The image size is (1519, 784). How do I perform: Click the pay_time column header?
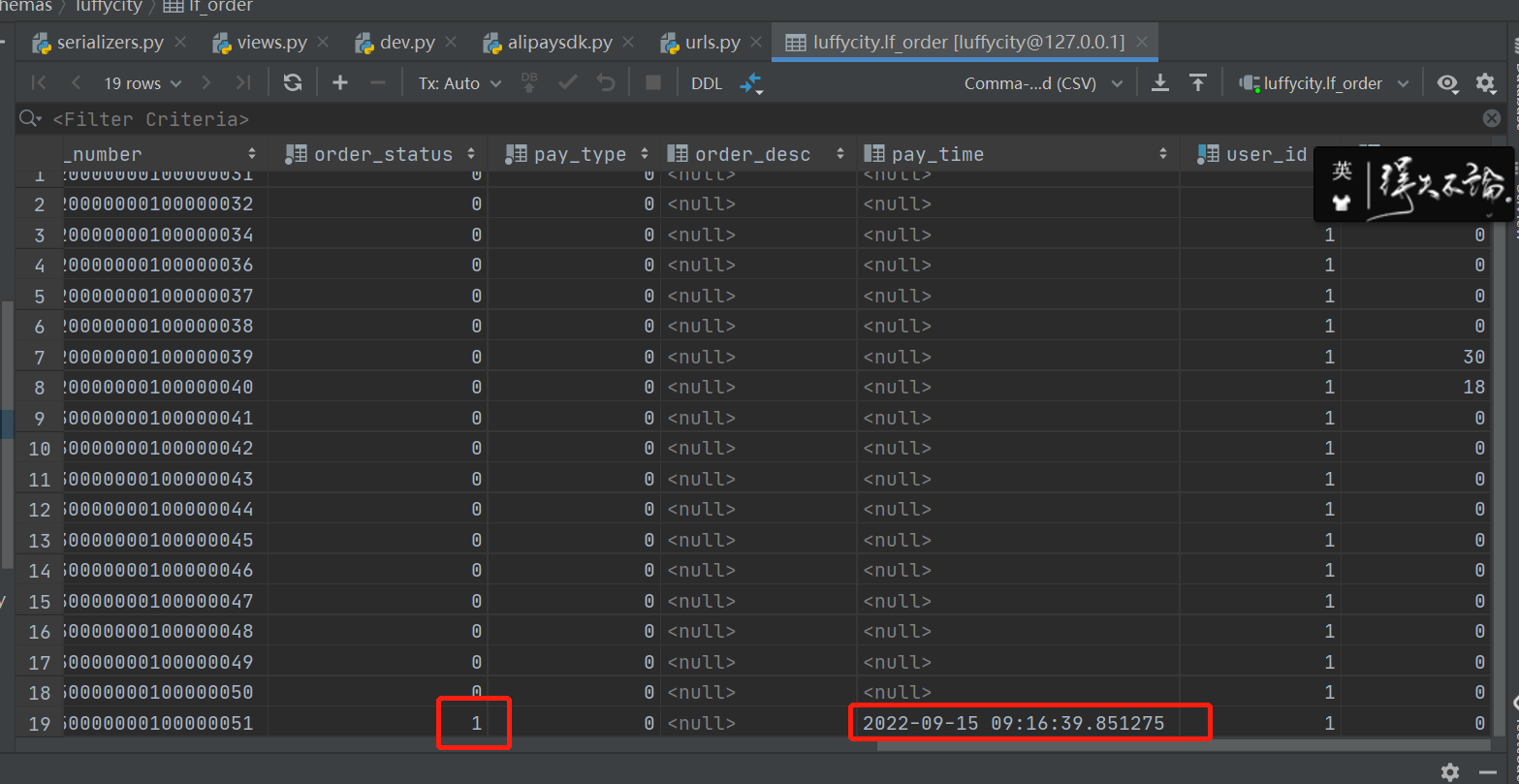(1018, 154)
